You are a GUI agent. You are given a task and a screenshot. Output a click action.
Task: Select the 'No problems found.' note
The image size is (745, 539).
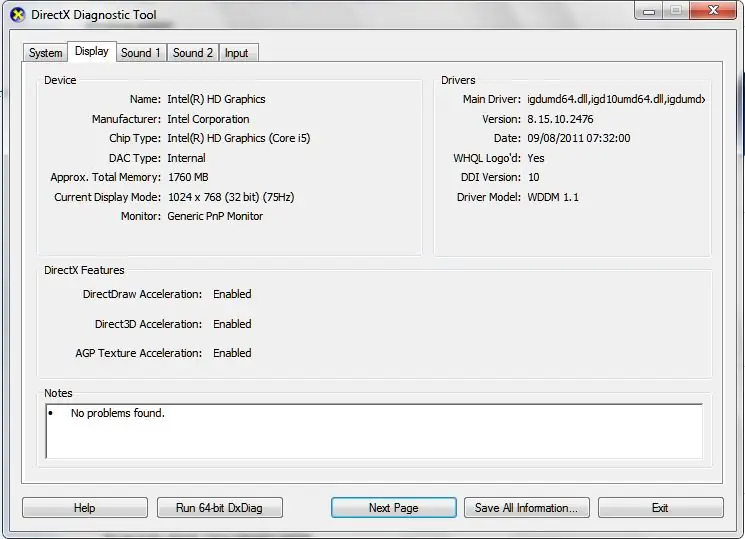click(117, 413)
